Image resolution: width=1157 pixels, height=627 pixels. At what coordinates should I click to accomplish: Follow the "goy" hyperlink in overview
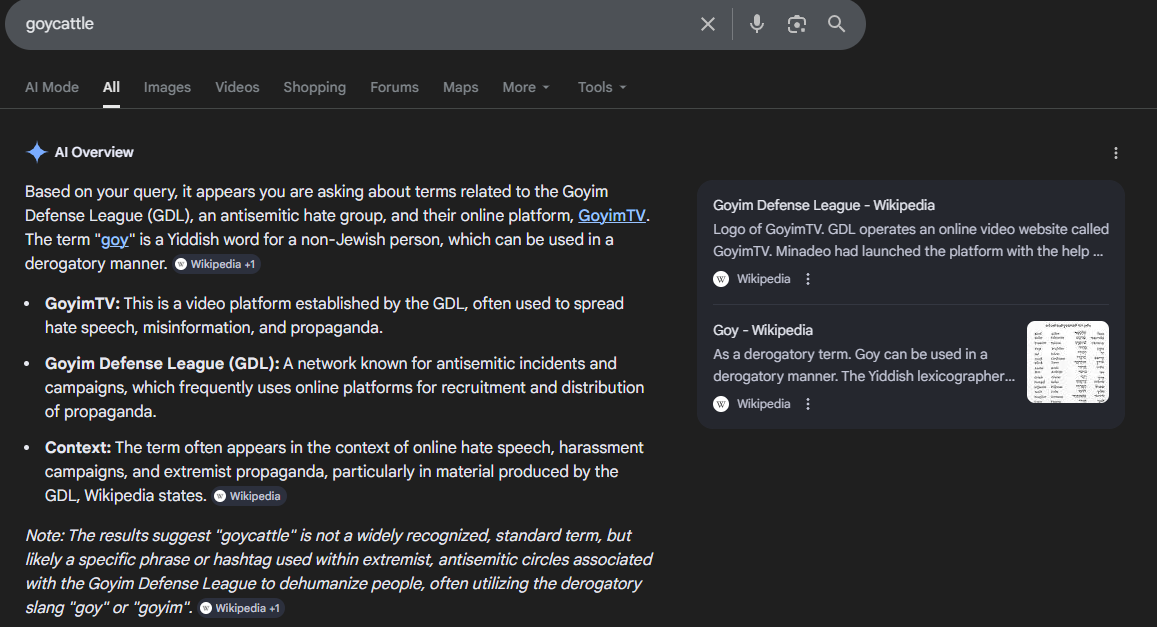coord(114,240)
